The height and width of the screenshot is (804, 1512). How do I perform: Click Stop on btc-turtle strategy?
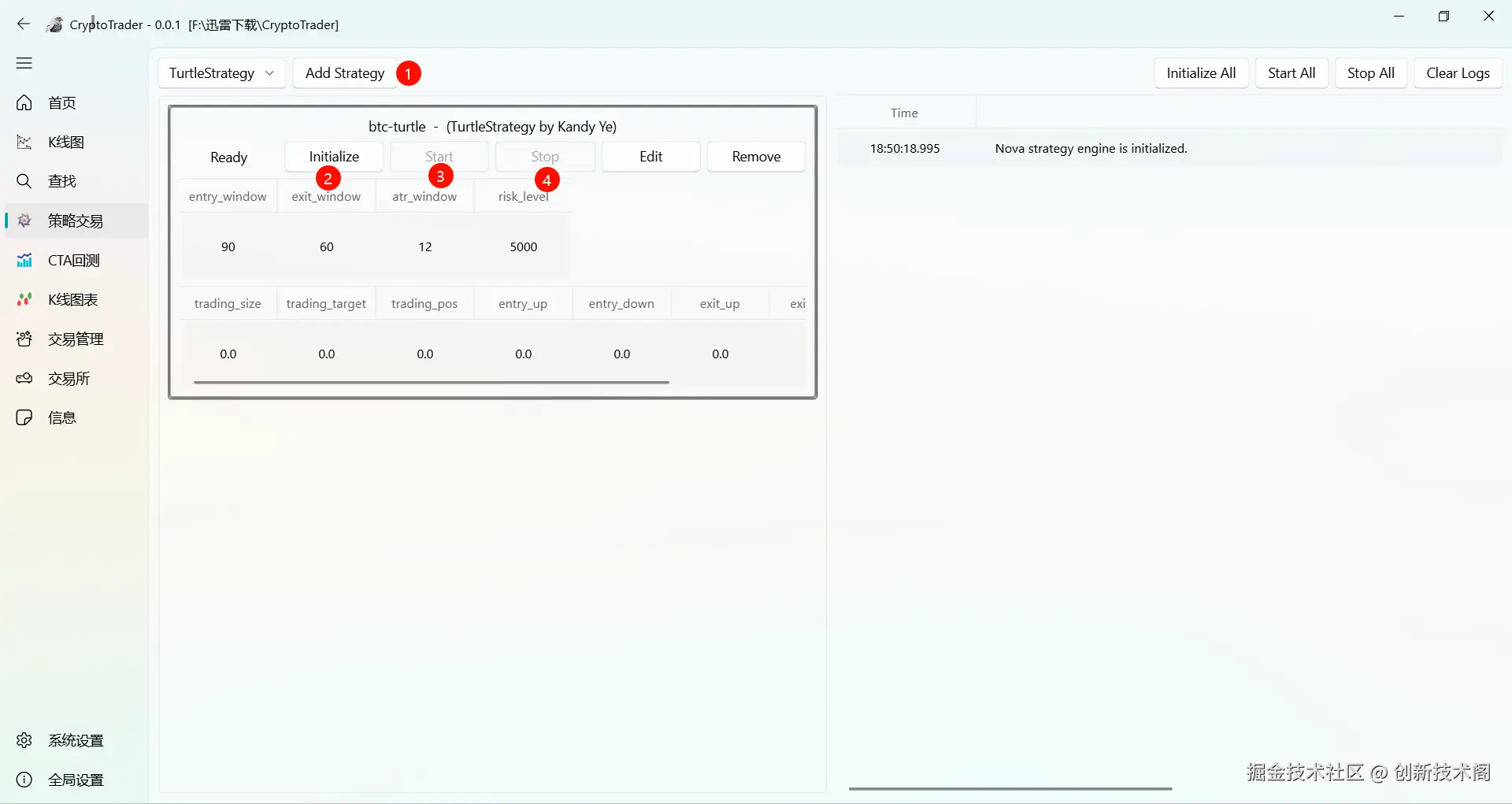[x=545, y=157]
